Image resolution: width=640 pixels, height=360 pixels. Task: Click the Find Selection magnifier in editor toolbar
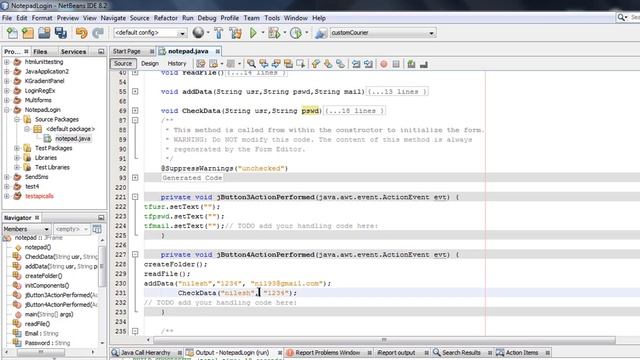pos(251,64)
